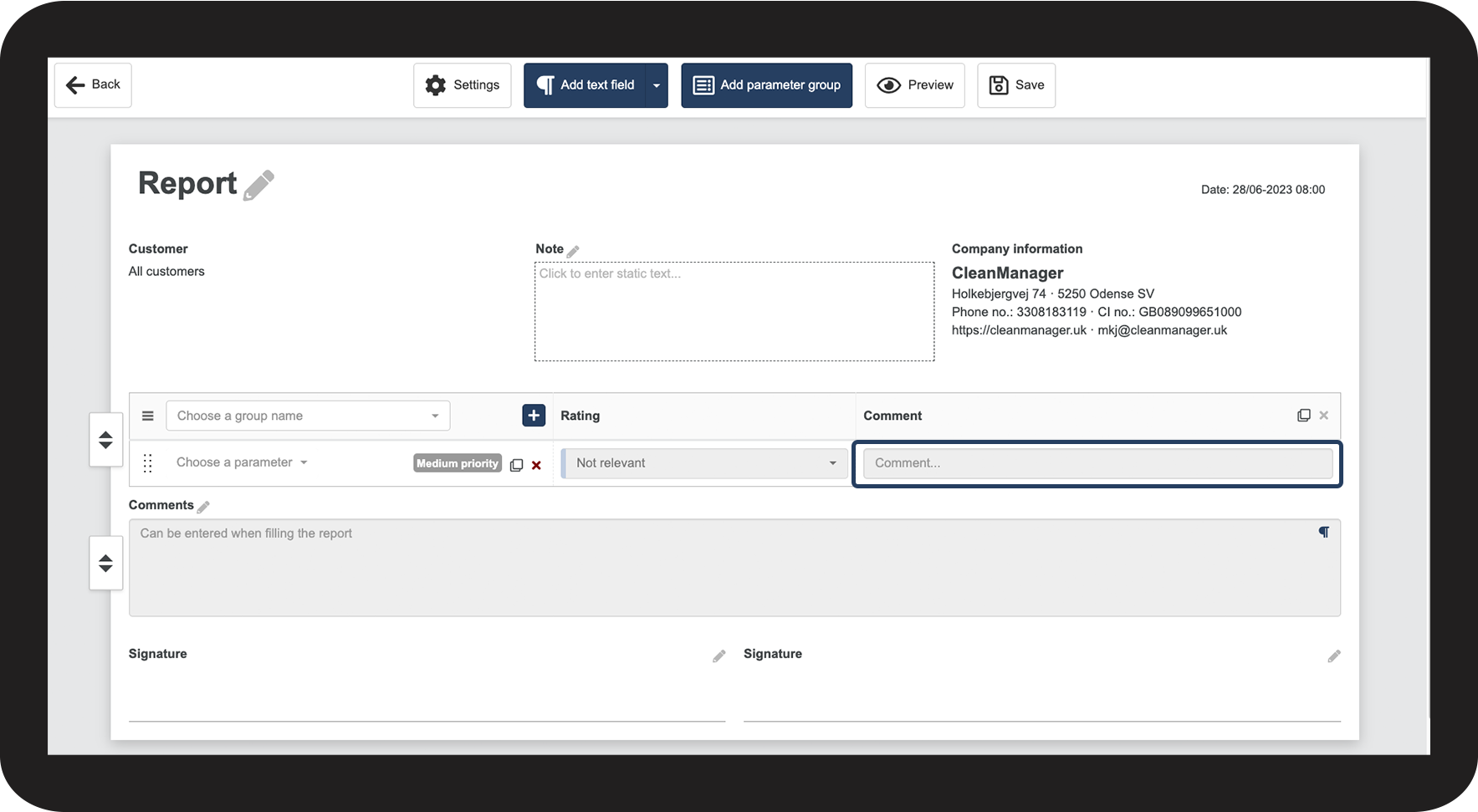Reorder Comments section with up/down arrows
Screen dimensions: 1478x812
point(106,564)
